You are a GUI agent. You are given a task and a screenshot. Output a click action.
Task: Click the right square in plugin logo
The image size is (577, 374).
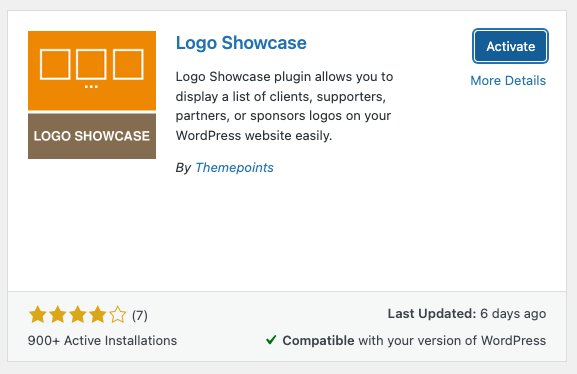[x=128, y=64]
